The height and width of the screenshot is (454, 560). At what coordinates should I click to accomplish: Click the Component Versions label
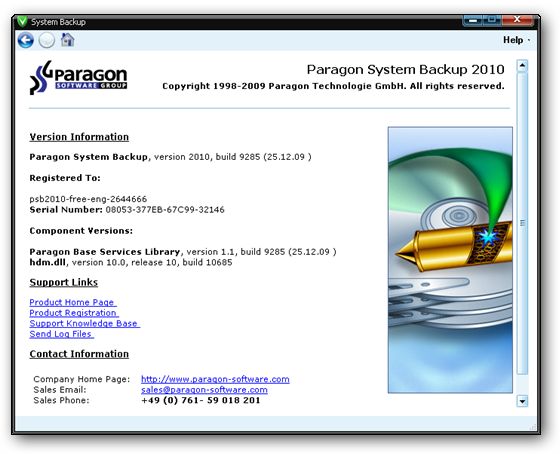[81, 231]
